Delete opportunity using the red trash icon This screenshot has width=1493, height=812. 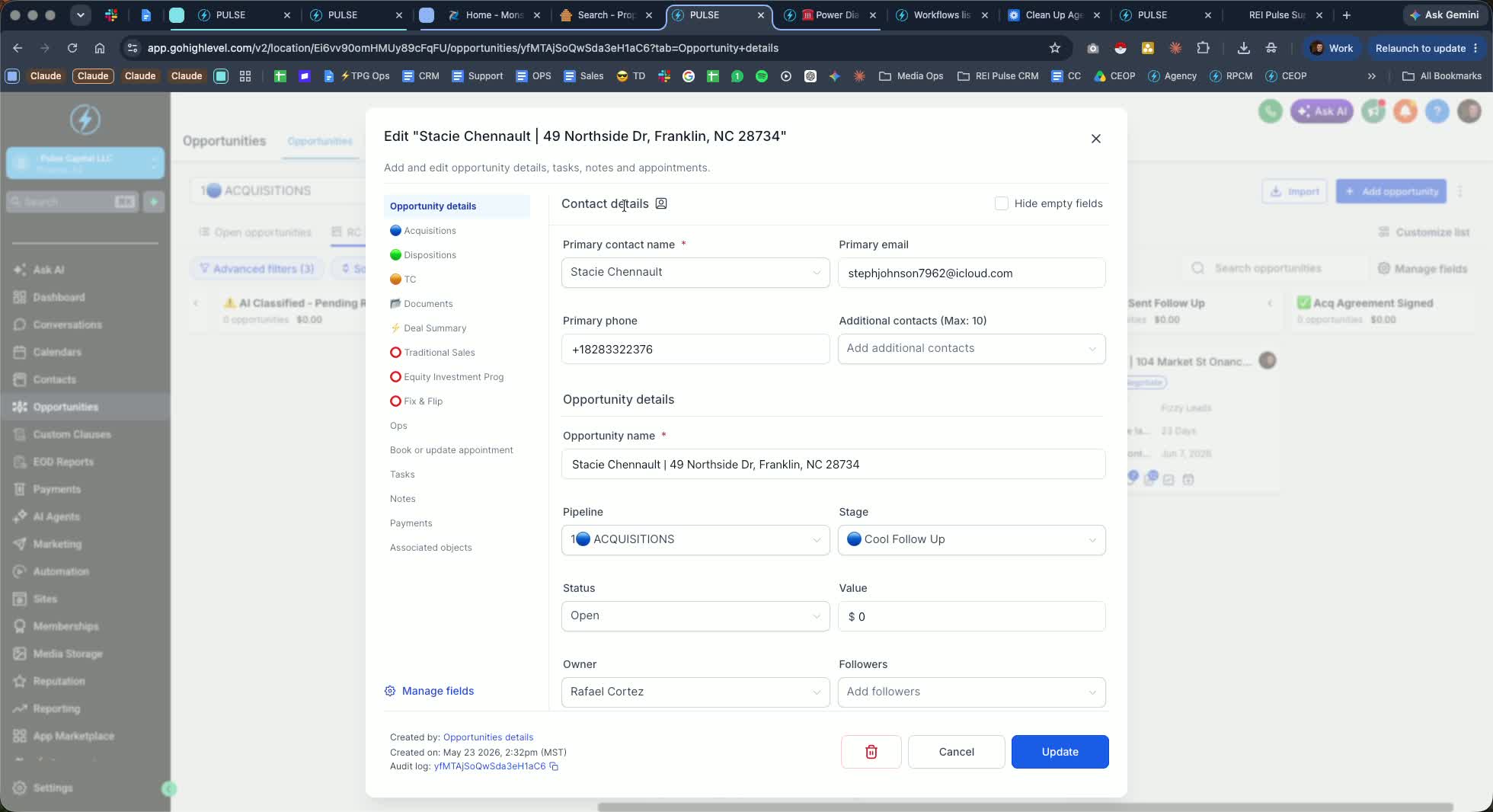pyautogui.click(x=871, y=752)
